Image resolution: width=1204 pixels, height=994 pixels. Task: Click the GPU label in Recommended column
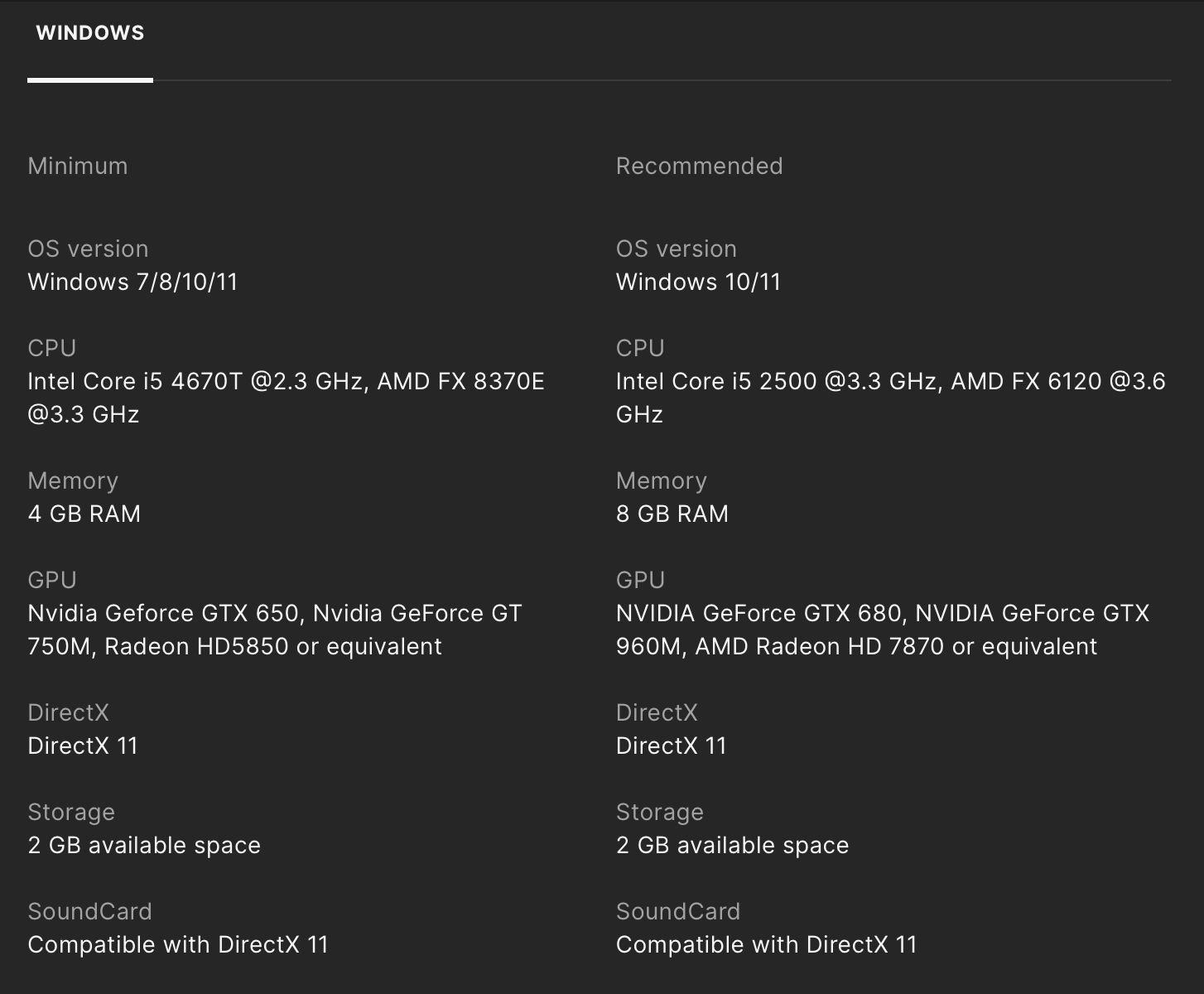tap(640, 580)
